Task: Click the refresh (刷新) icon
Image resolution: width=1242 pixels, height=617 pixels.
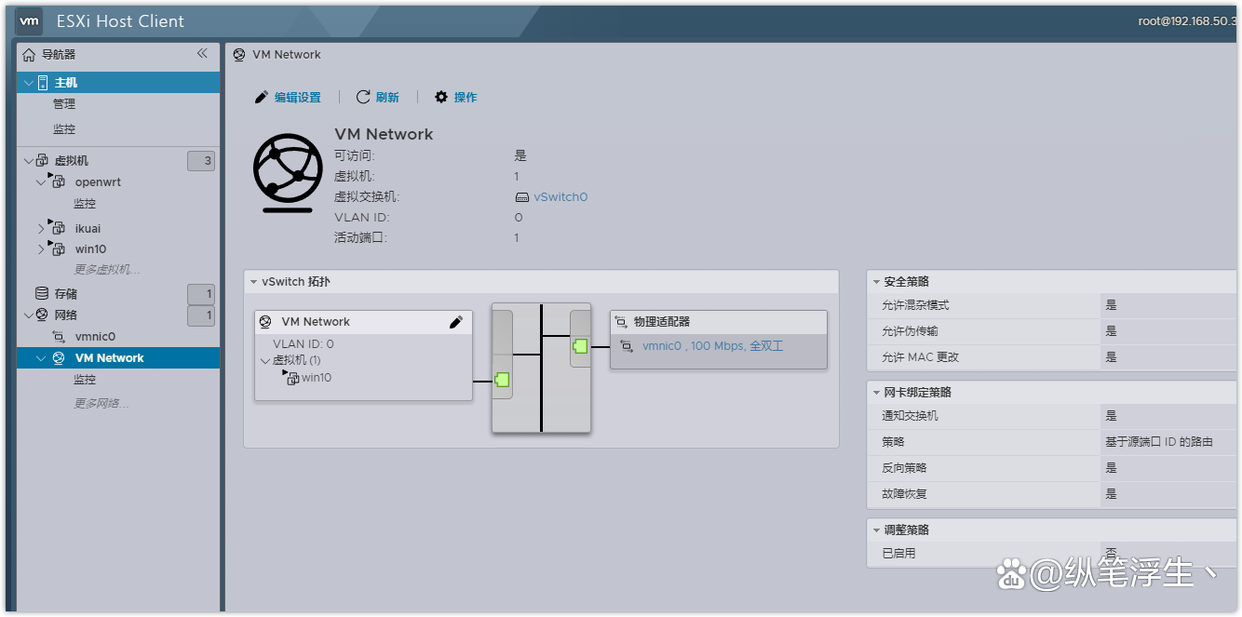Action: (360, 97)
